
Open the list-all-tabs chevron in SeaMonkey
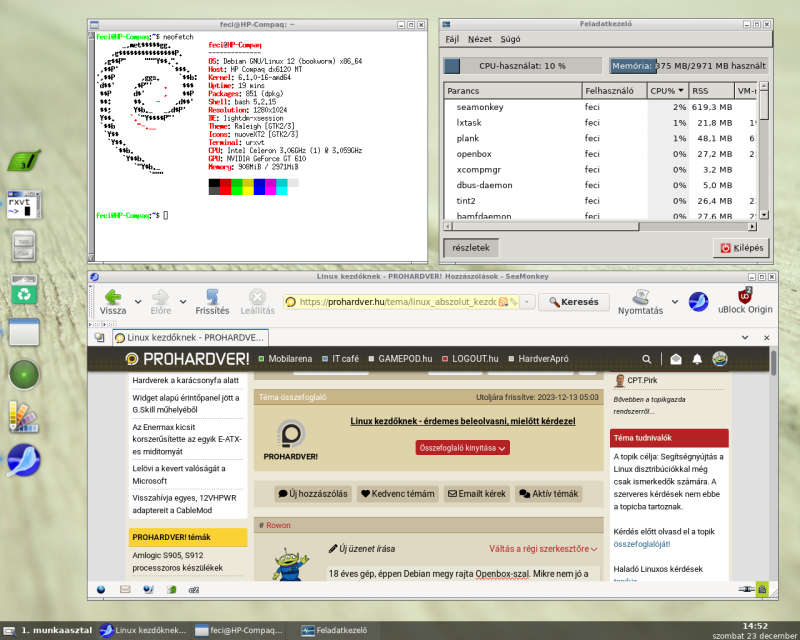click(745, 338)
